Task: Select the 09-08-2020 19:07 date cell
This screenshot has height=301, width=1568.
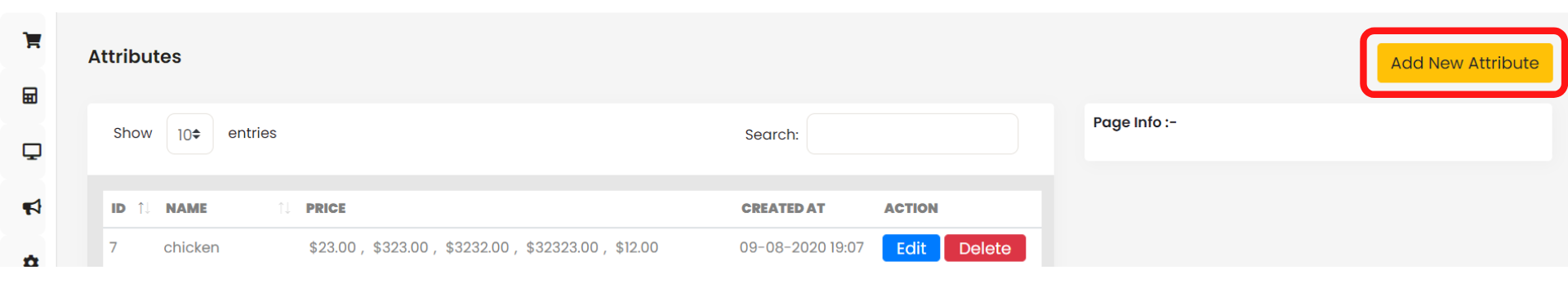Action: click(x=801, y=247)
